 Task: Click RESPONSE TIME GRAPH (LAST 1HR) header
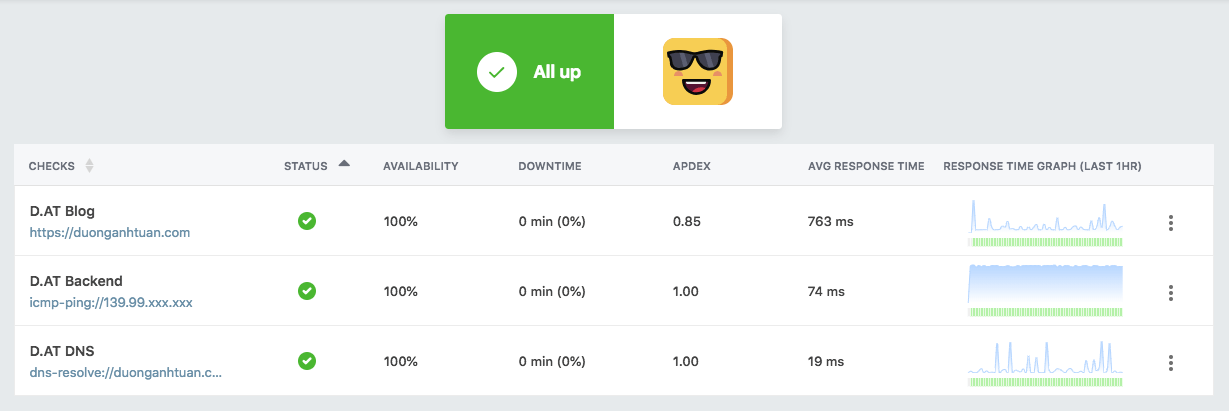click(x=1043, y=166)
